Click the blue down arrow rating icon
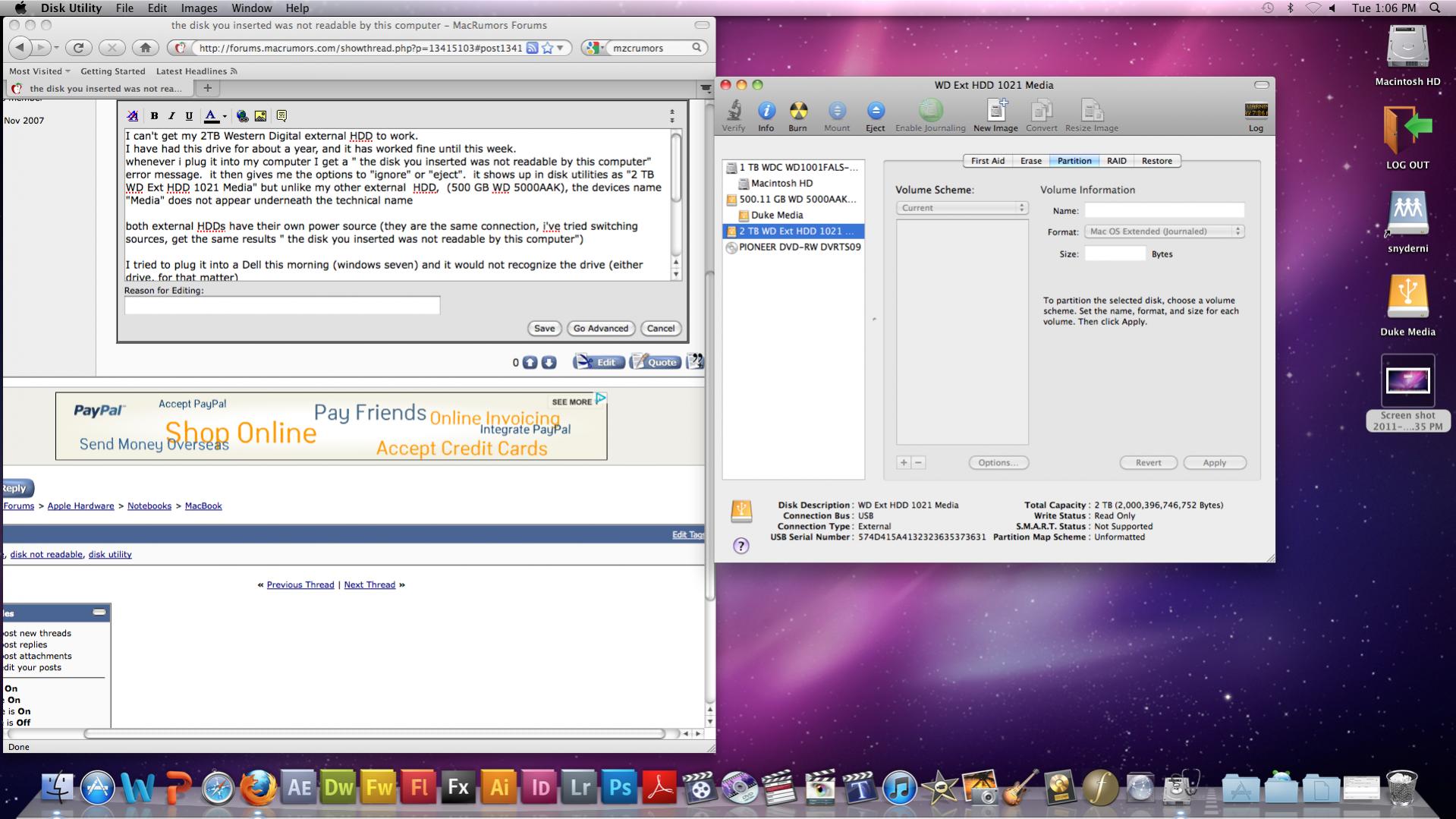This screenshot has width=1456, height=819. tap(549, 363)
